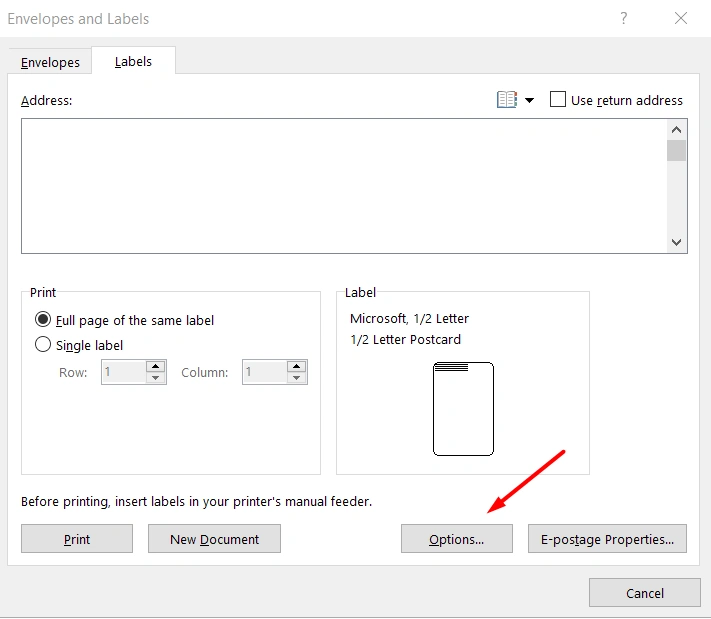Screen dimensions: 711x619
Task: Click inside the Address text box
Action: coord(340,185)
